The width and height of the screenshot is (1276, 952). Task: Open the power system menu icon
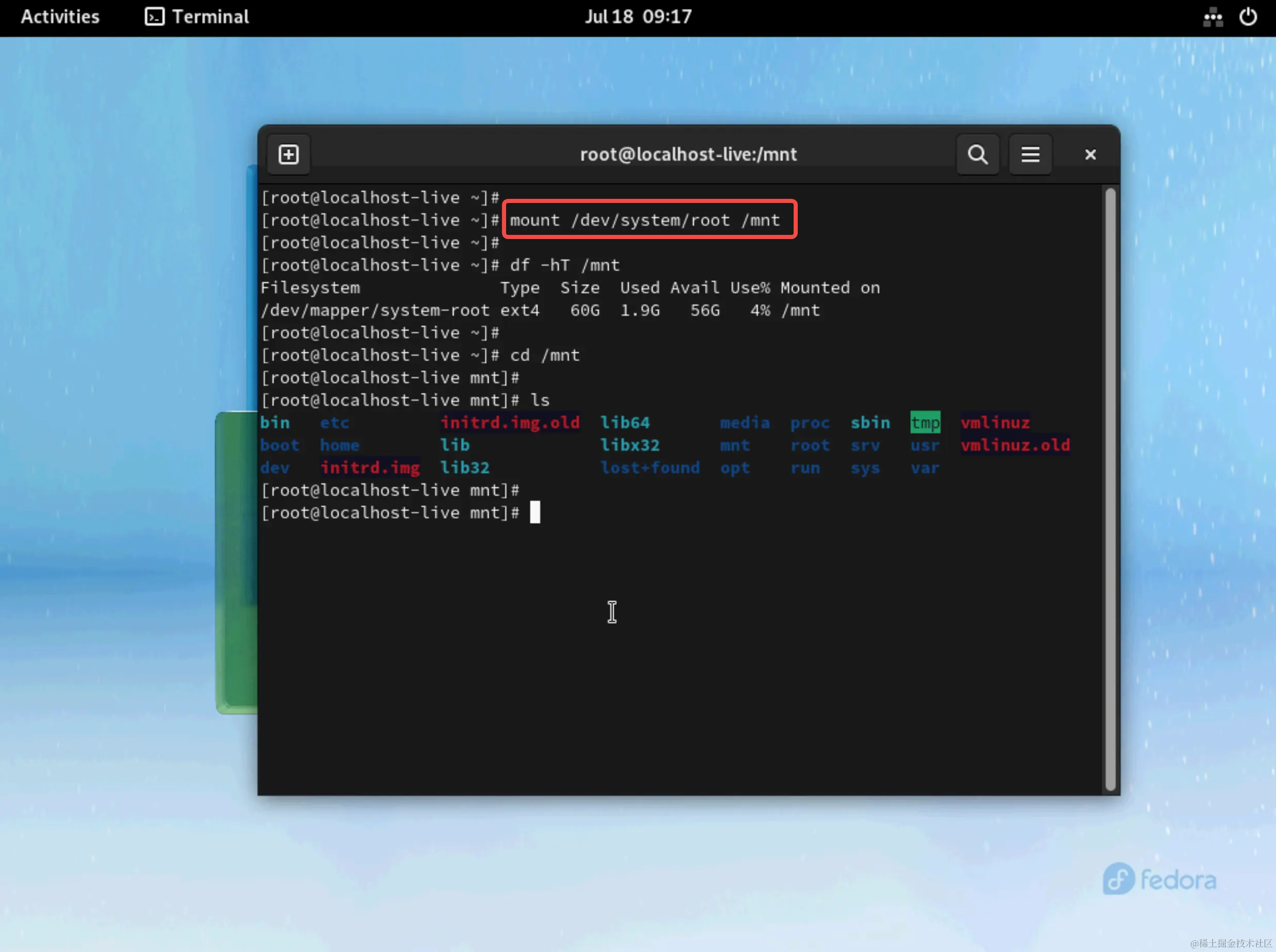(x=1248, y=16)
